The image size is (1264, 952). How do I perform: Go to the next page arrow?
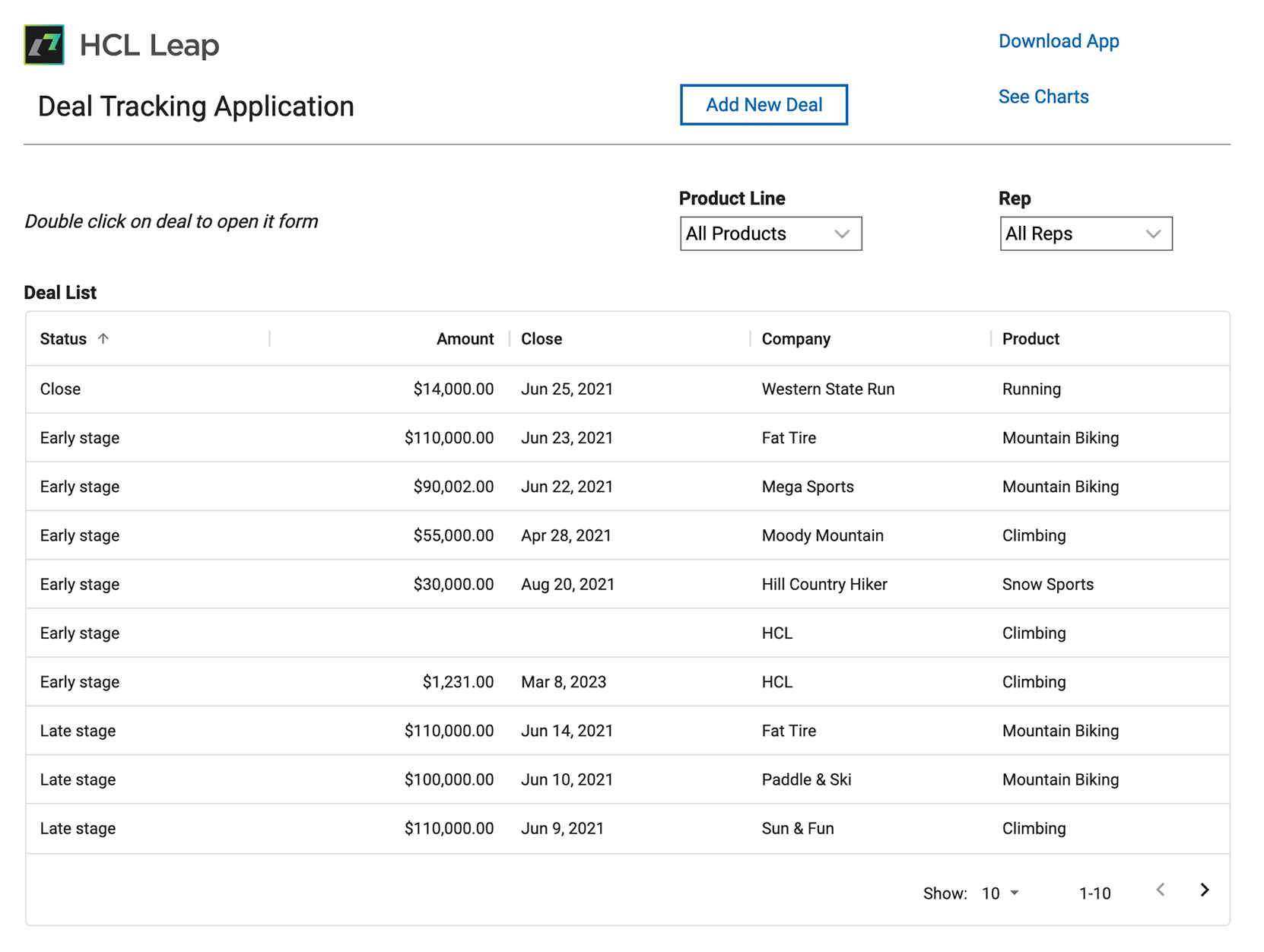[x=1205, y=890]
